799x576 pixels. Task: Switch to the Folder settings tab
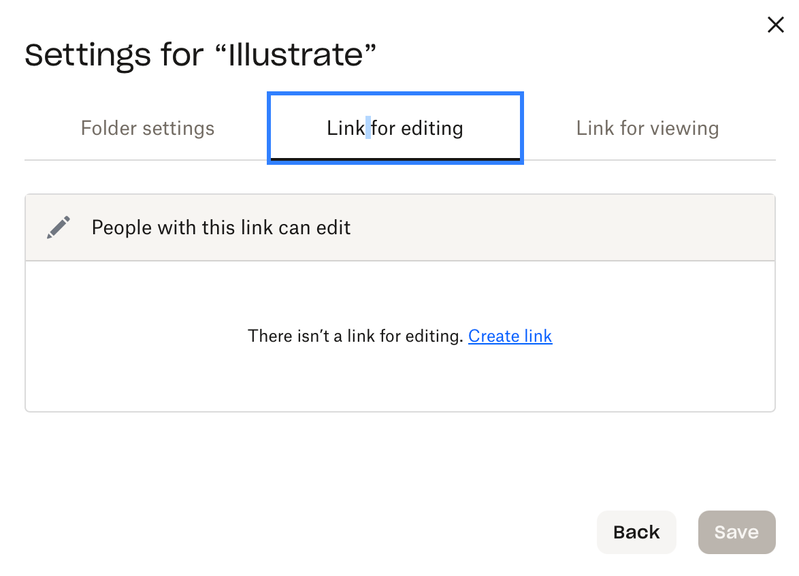coord(147,128)
